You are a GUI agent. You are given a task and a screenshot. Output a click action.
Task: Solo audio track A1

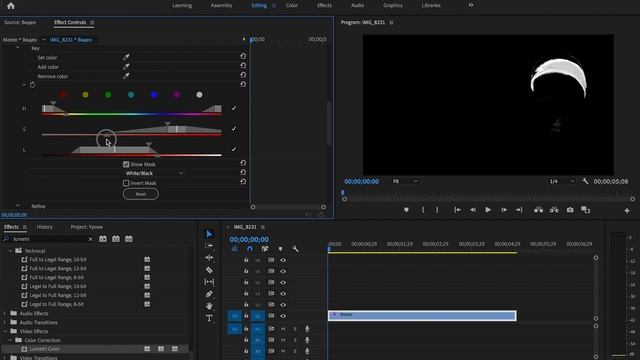295,329
